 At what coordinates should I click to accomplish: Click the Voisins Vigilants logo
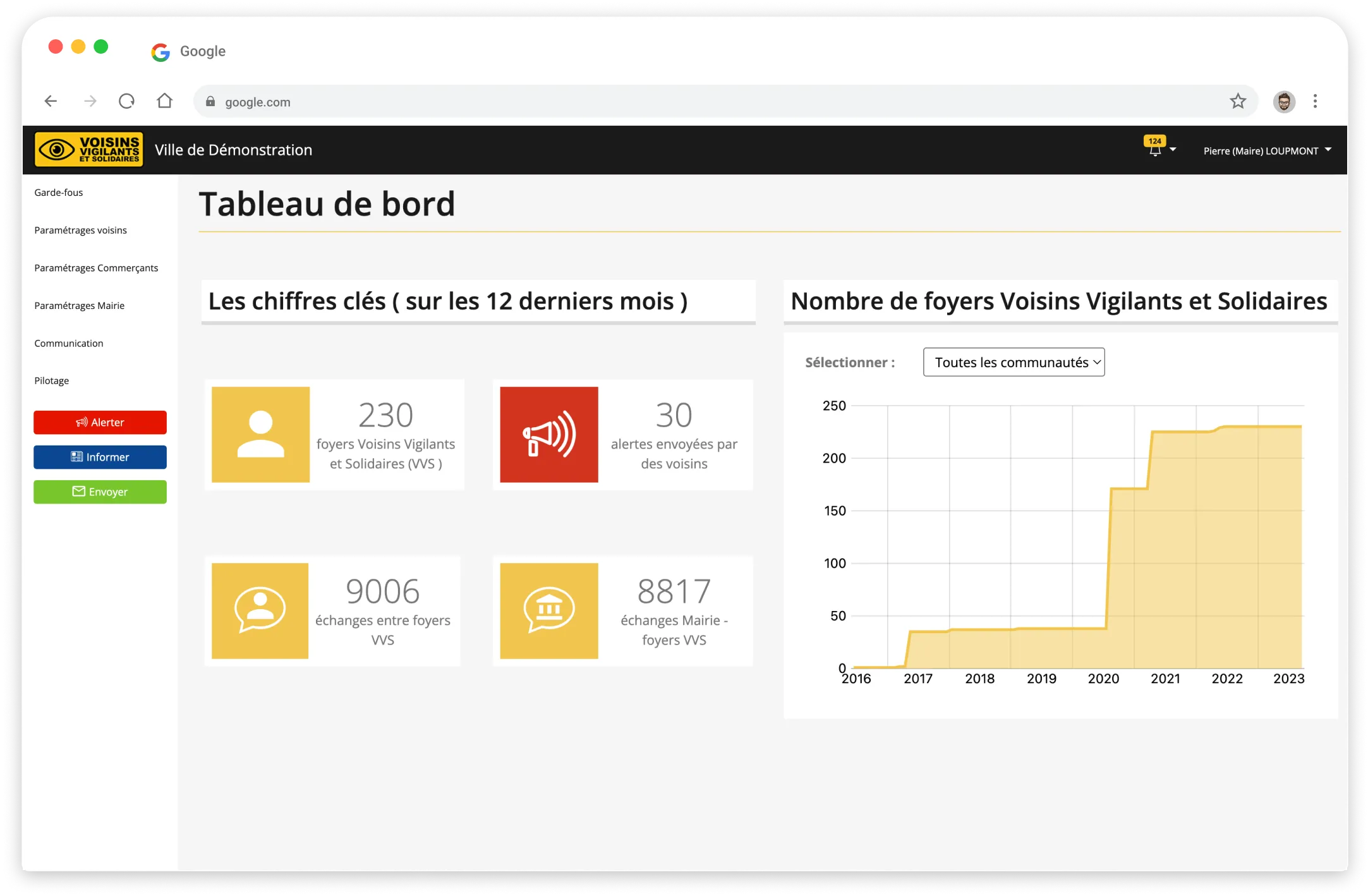pyautogui.click(x=88, y=150)
